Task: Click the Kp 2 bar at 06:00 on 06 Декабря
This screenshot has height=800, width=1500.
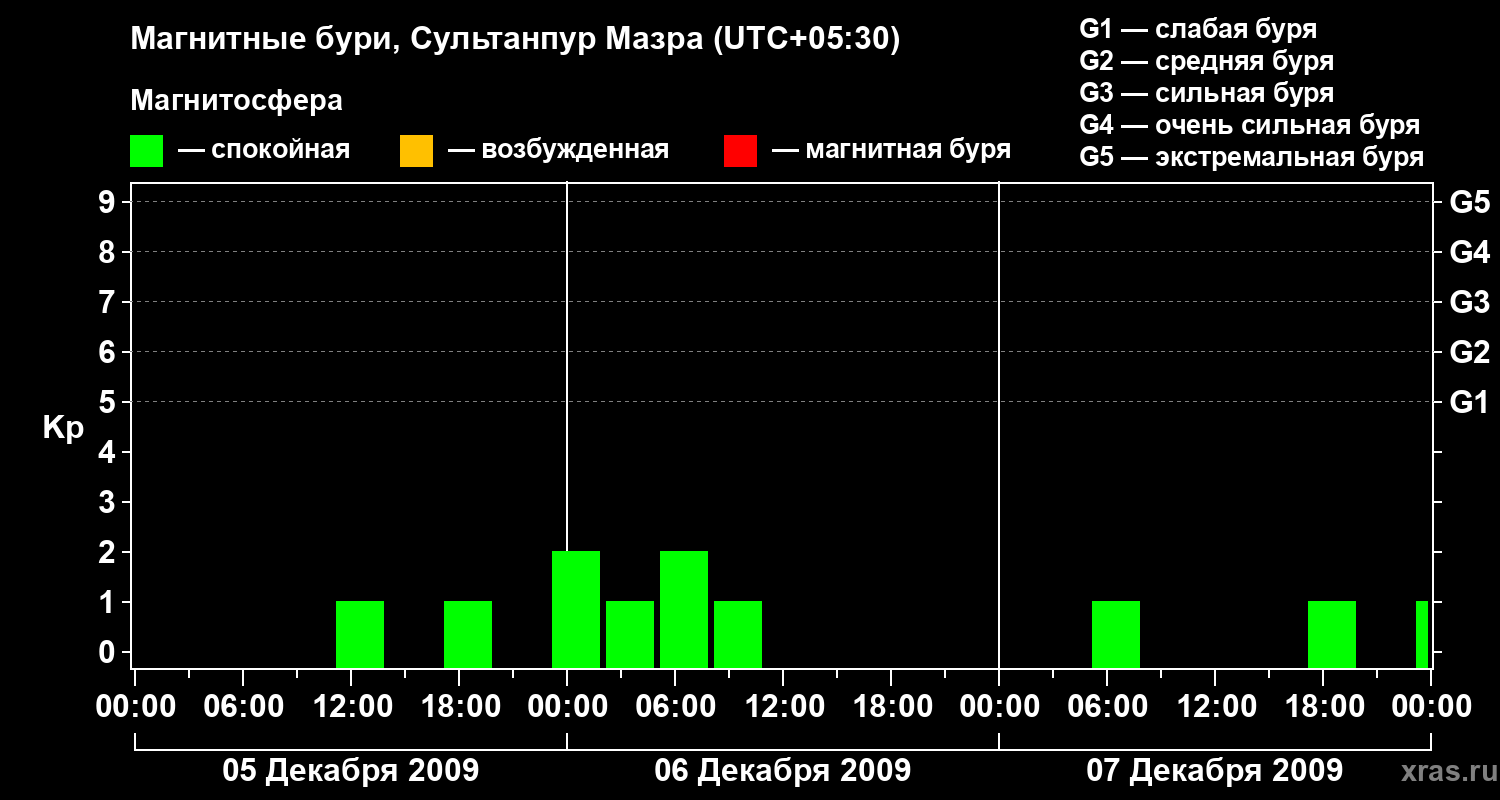Action: coord(684,610)
